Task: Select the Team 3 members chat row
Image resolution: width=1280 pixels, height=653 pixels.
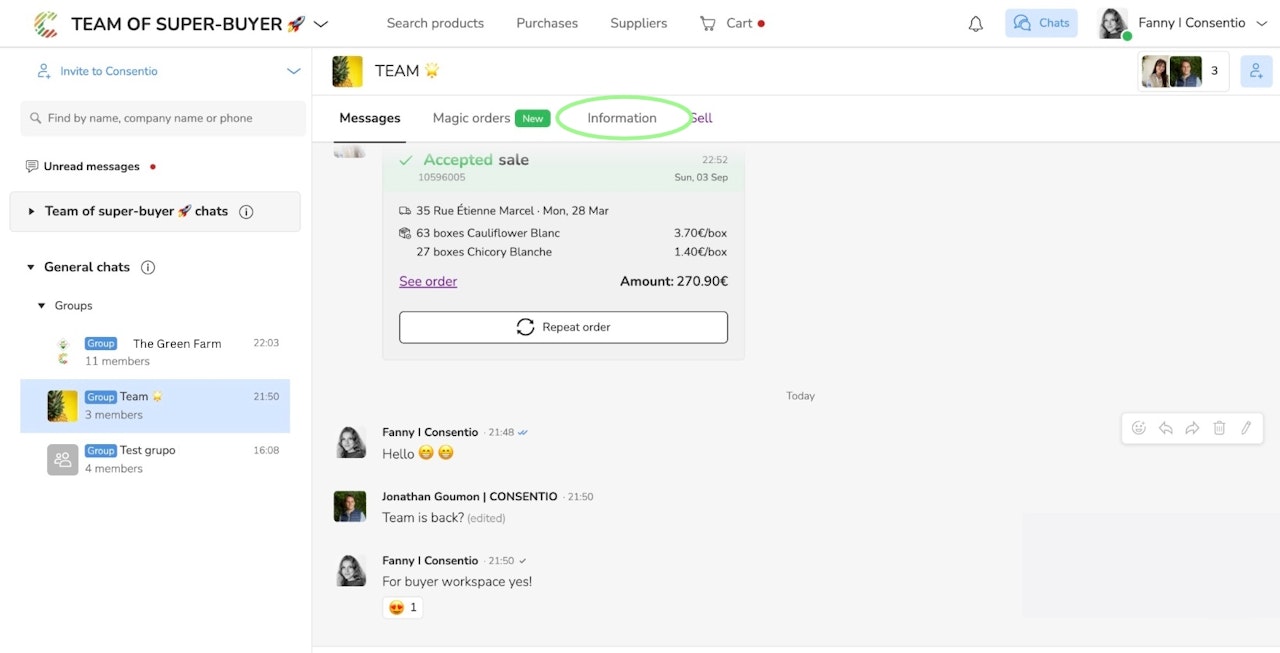Action: tap(155, 405)
